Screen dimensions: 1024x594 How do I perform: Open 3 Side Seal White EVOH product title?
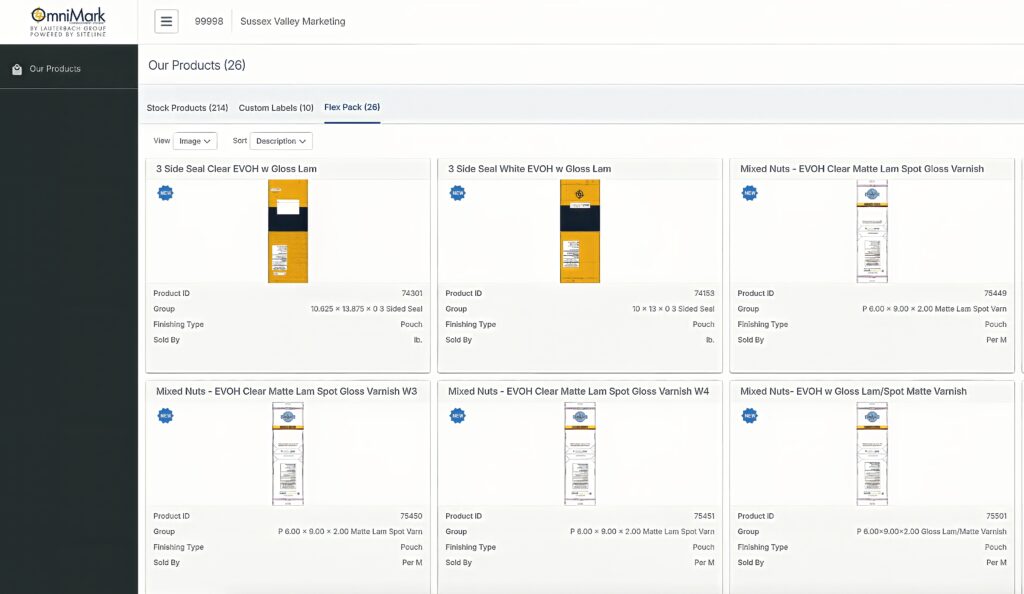click(529, 169)
